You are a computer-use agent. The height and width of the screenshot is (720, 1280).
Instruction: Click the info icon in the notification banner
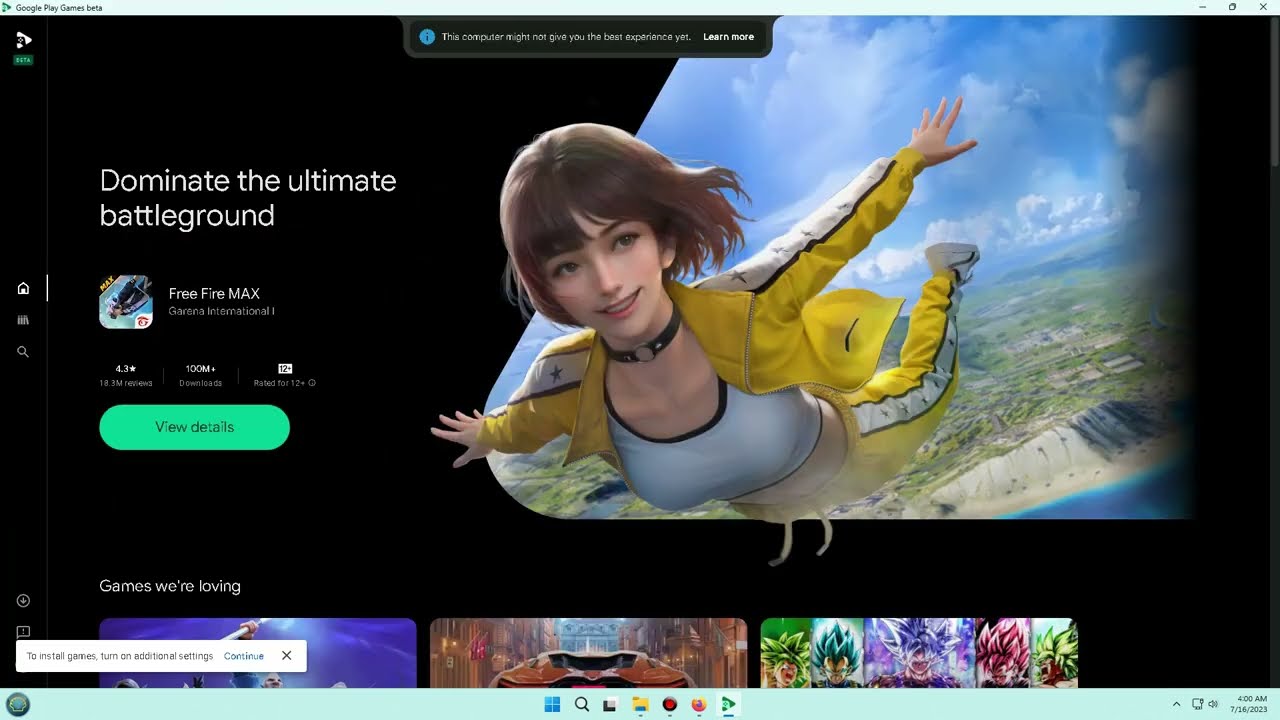pyautogui.click(x=427, y=37)
